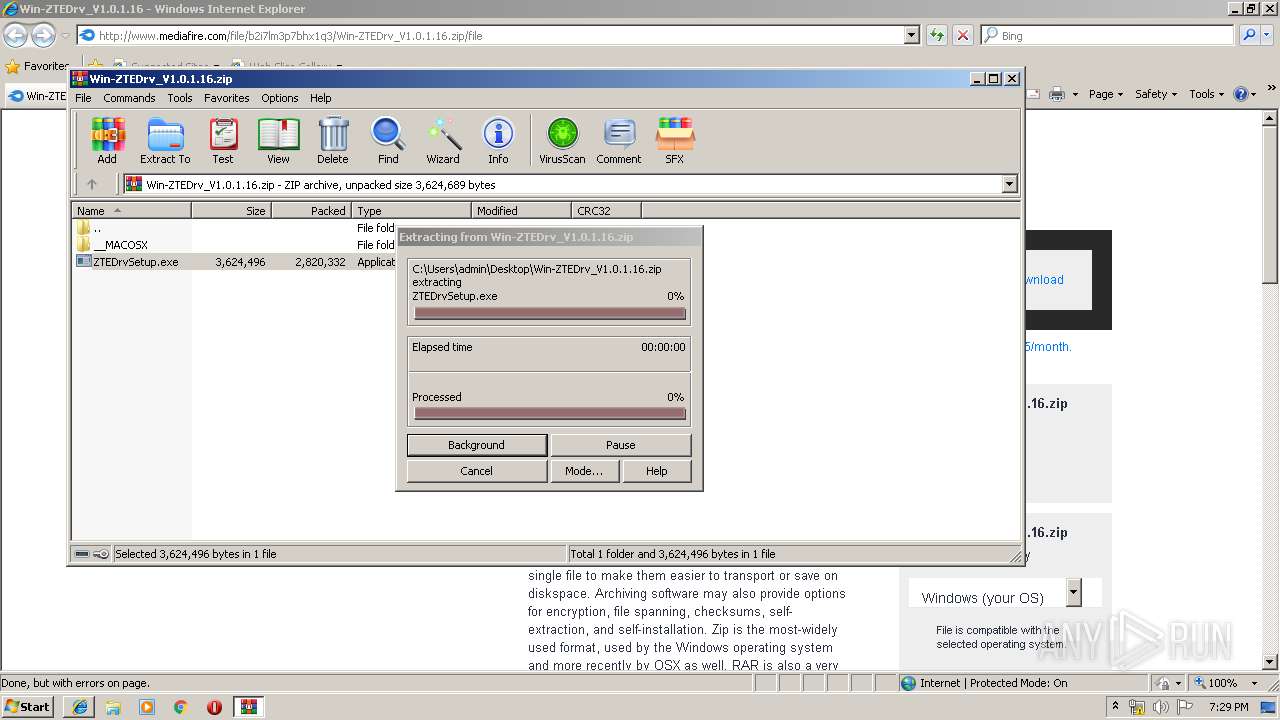Click the Help button in extraction dialog

[657, 471]
